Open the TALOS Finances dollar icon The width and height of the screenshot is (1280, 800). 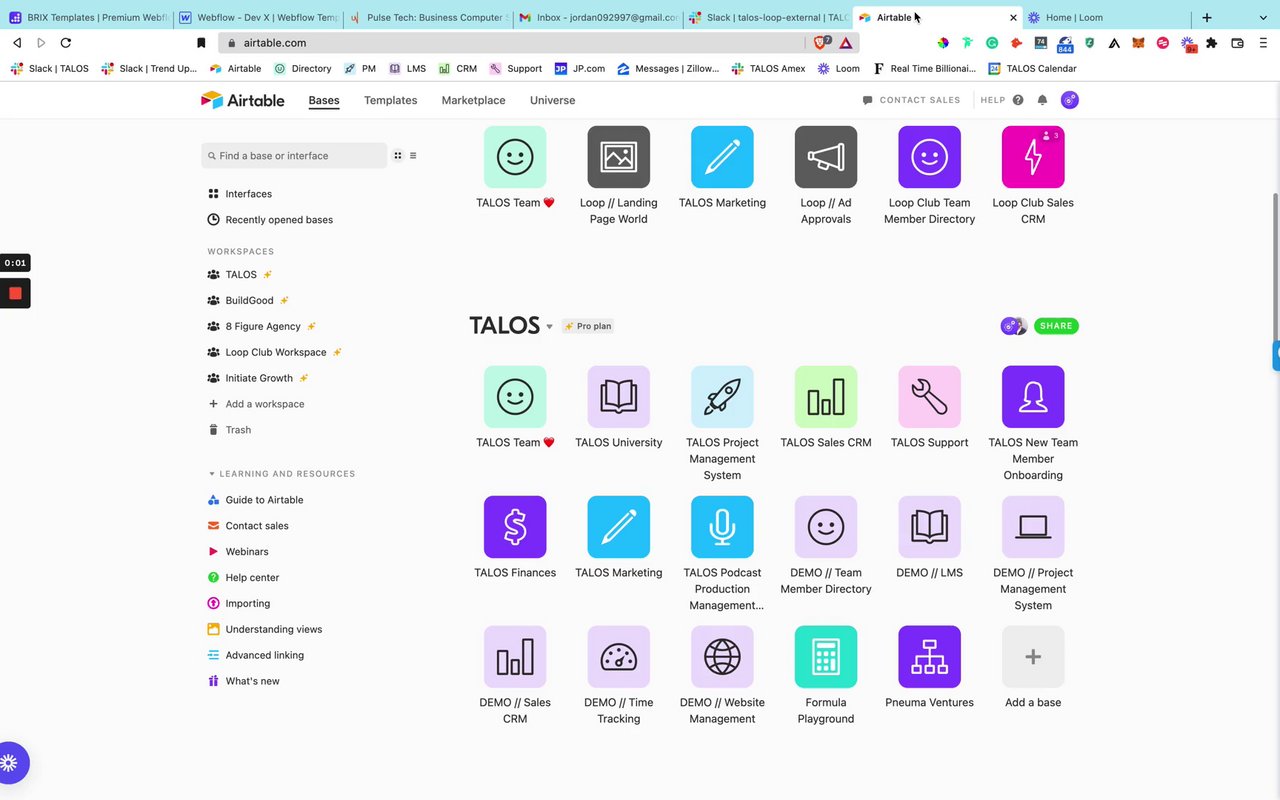515,527
